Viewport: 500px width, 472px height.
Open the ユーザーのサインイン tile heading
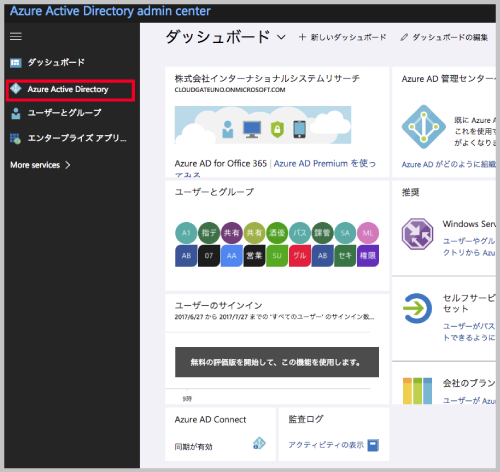[218, 305]
